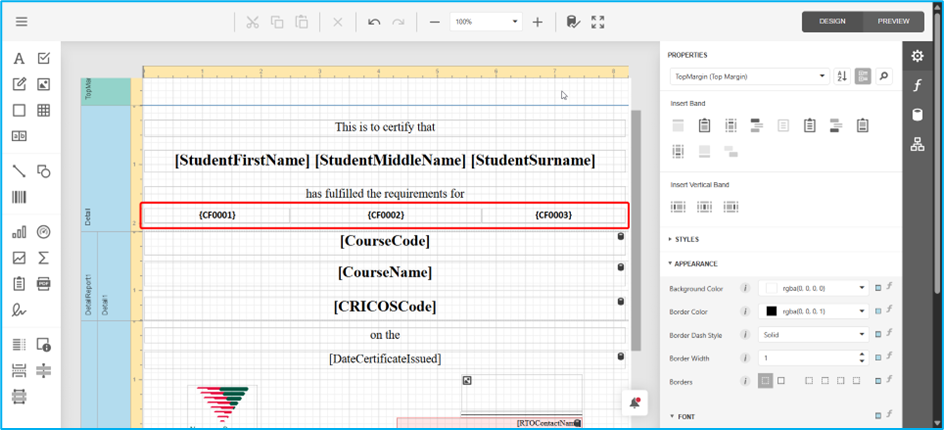Viewport: 944px width, 430px height.
Task: Switch to the Preview tab
Action: 893,21
